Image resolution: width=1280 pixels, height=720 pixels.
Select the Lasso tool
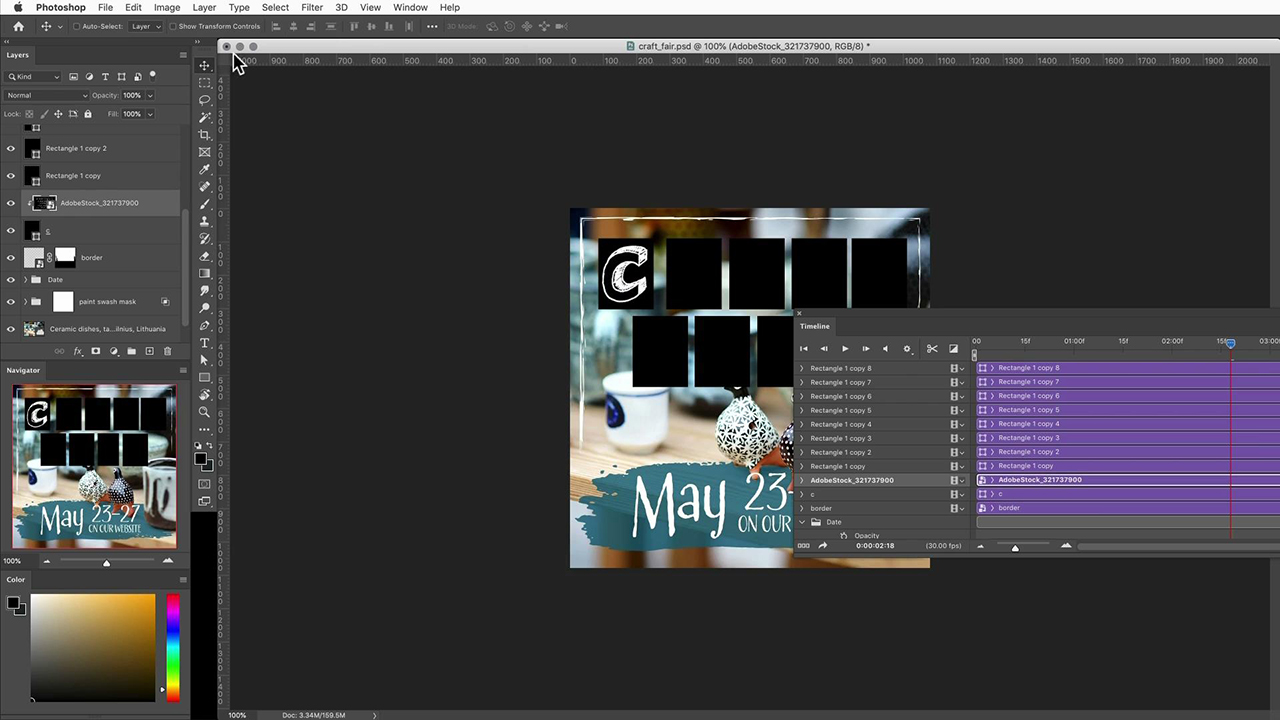pyautogui.click(x=205, y=100)
